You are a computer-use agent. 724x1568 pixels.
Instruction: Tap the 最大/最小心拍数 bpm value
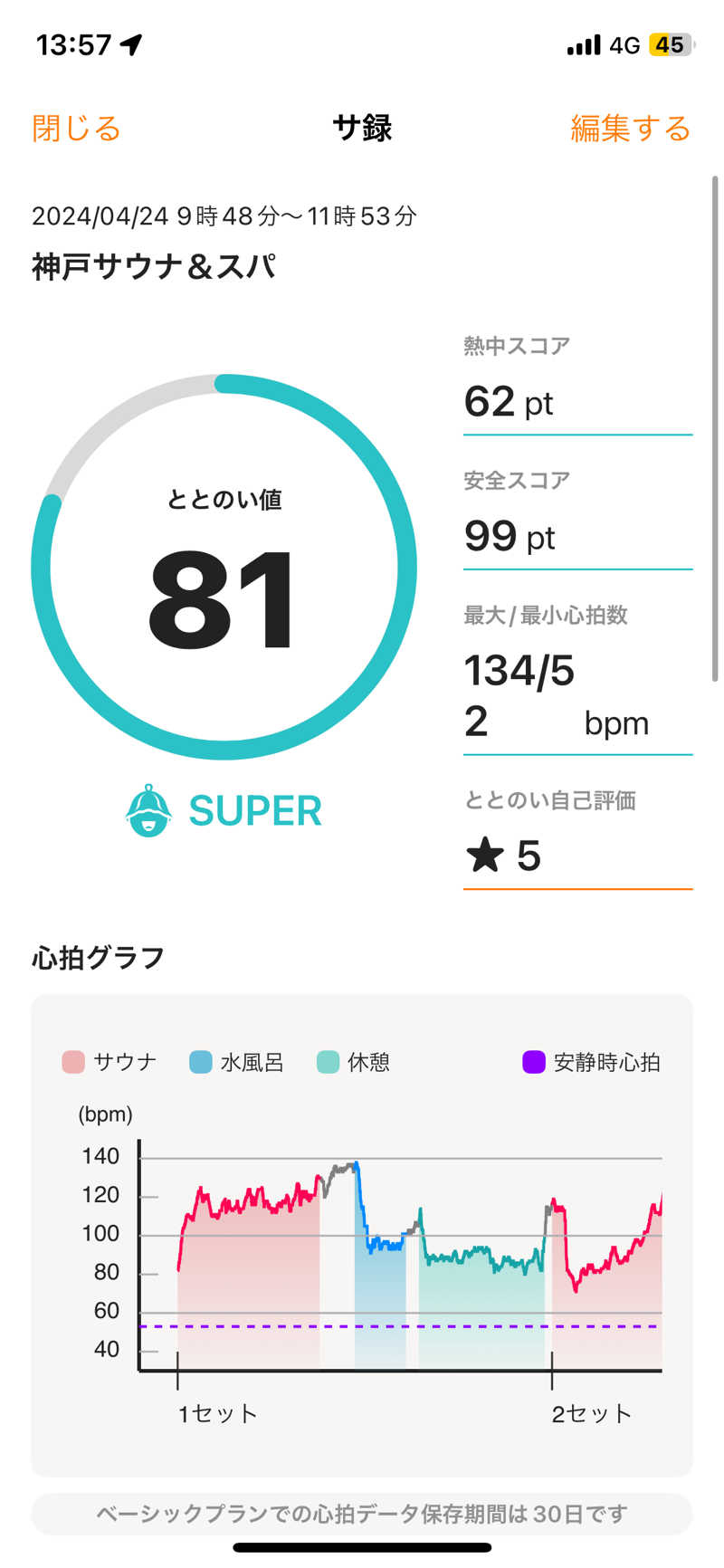(x=556, y=696)
